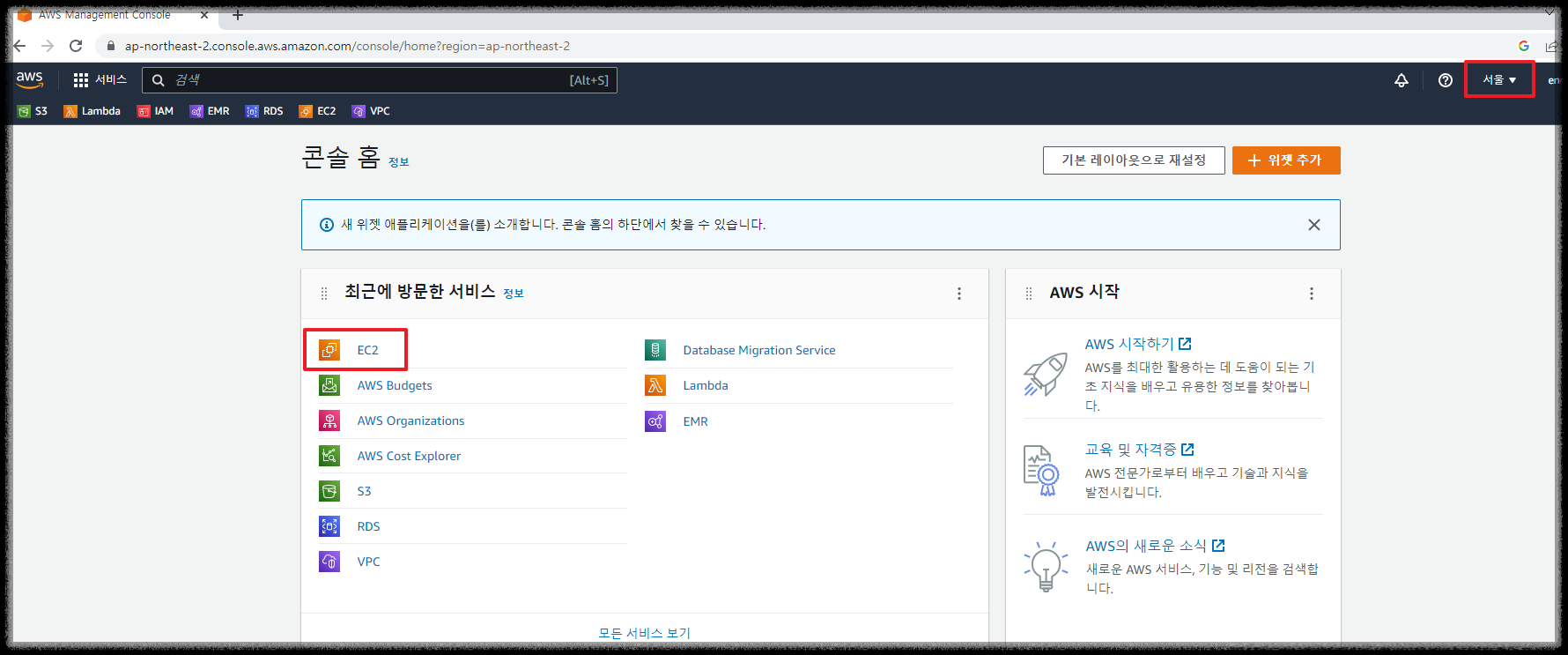Open RDS link in recently visited services
The image size is (1568, 655).
click(x=368, y=526)
